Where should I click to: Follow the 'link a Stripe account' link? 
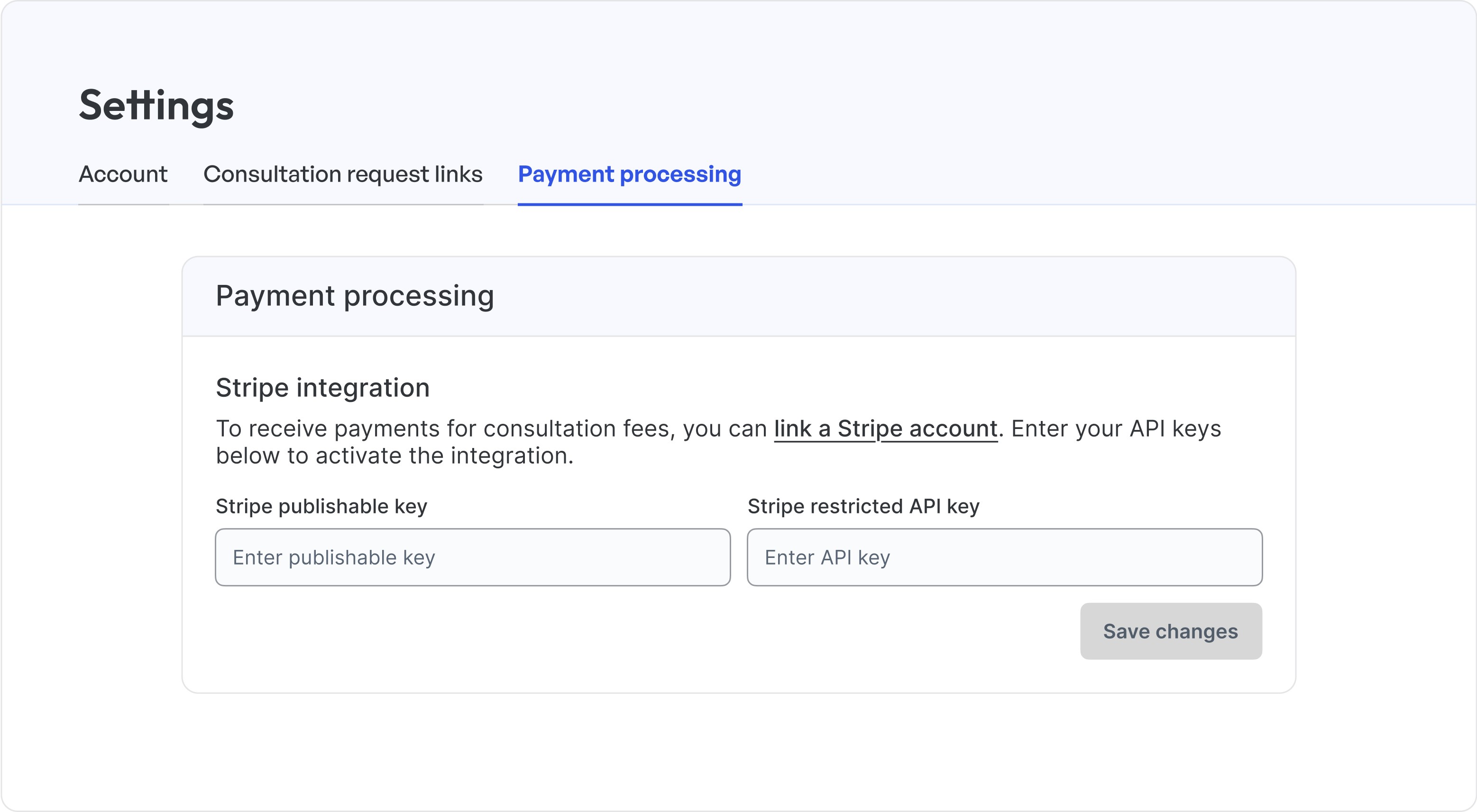pos(885,429)
